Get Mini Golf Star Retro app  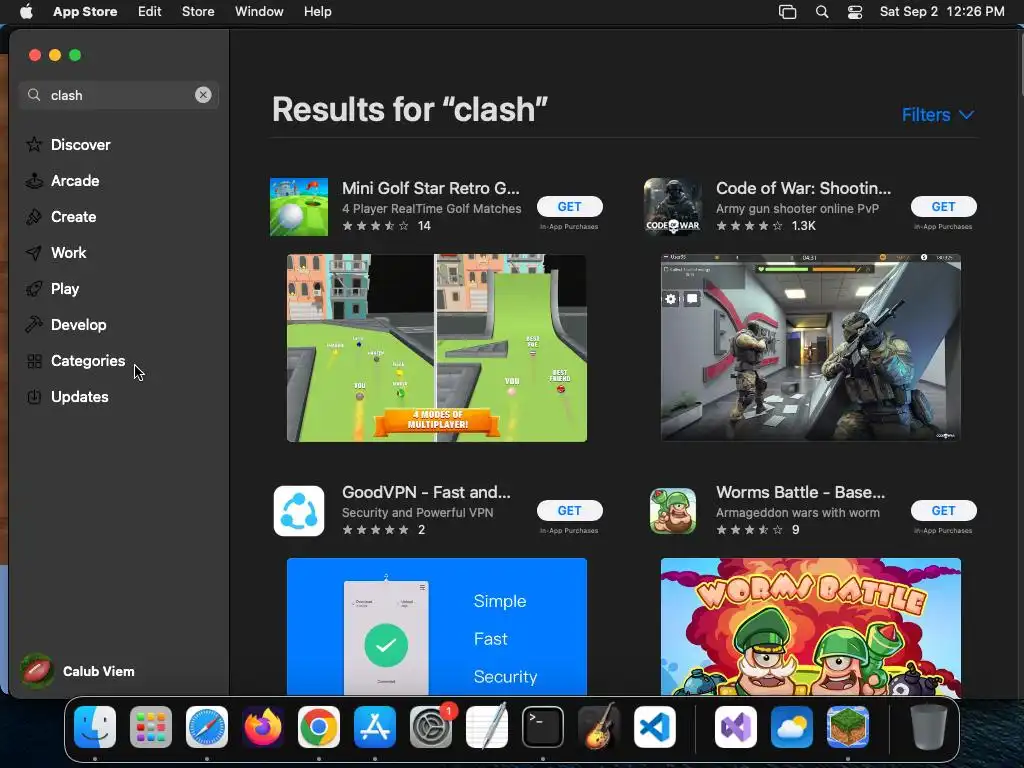click(569, 206)
